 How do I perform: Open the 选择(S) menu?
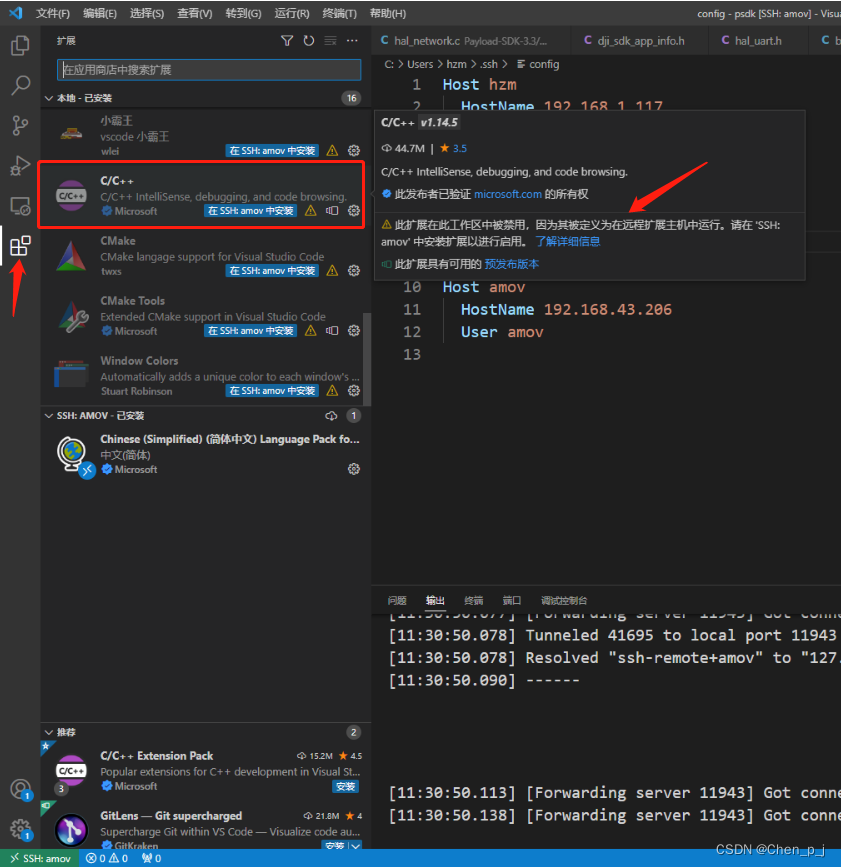tap(147, 13)
